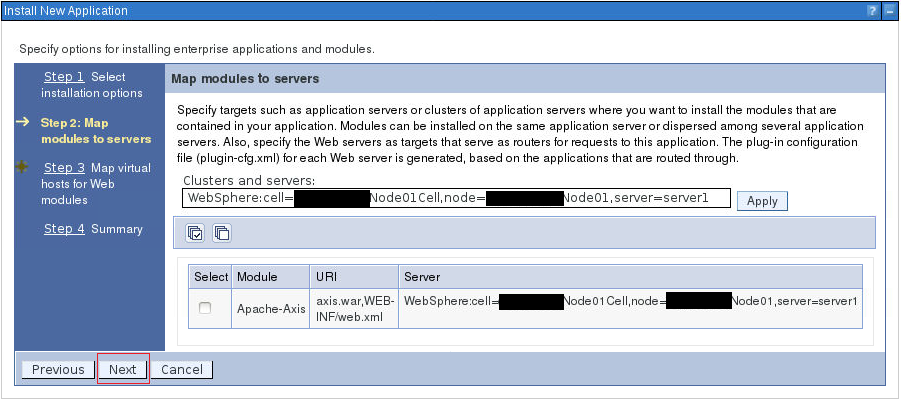Click the Clusters and servers label
This screenshot has height=399, width=906.
point(249,181)
